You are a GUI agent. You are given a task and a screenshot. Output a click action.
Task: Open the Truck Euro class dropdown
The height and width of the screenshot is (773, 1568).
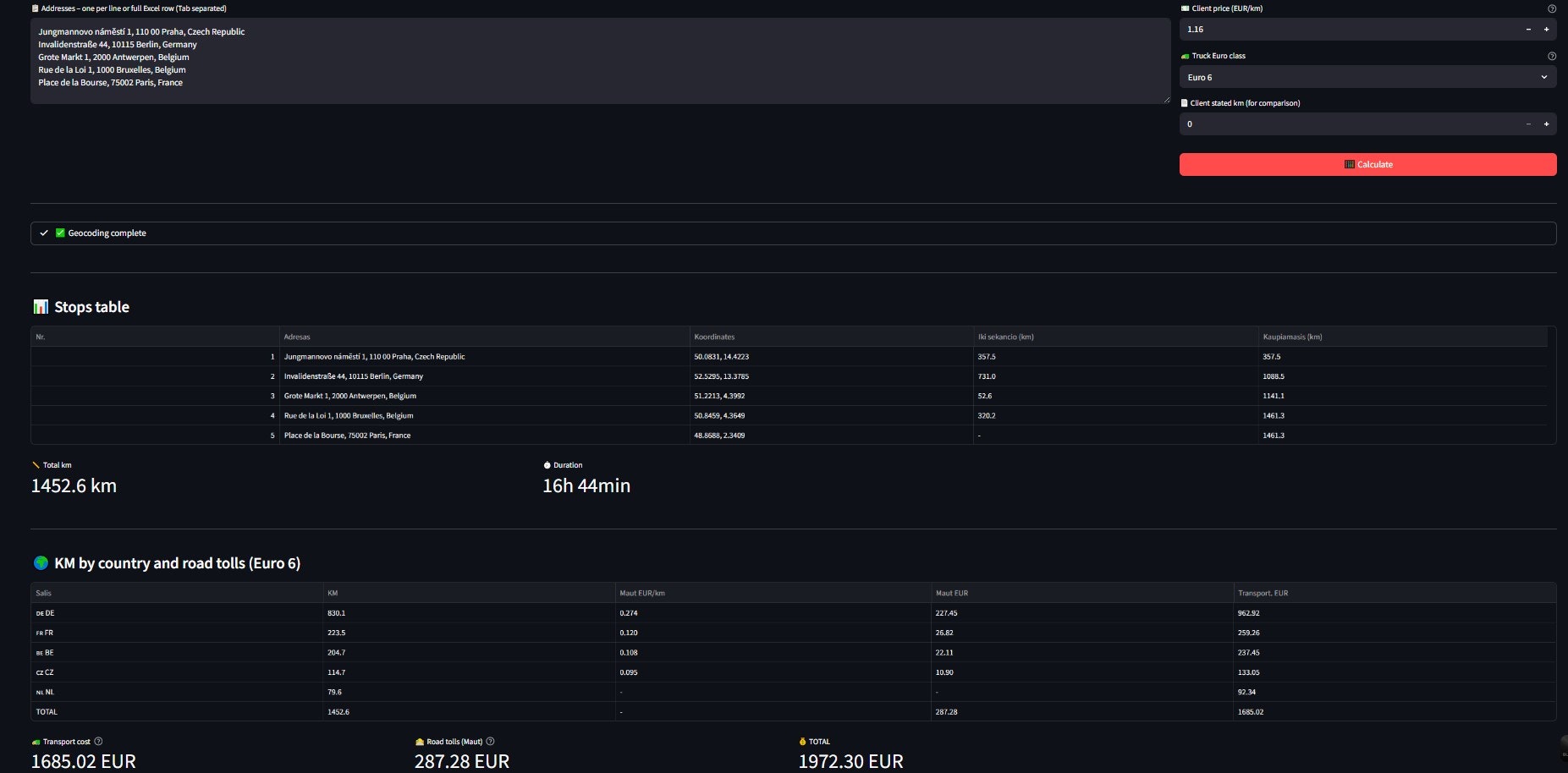click(1367, 77)
